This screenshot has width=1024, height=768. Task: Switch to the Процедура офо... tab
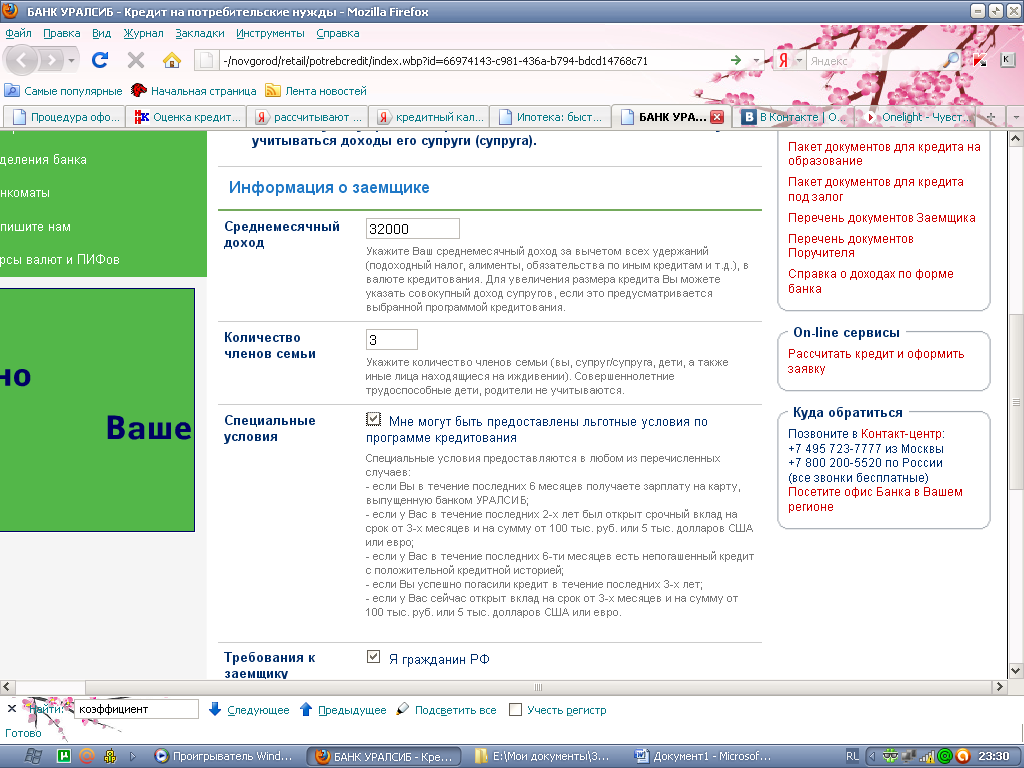tap(64, 117)
